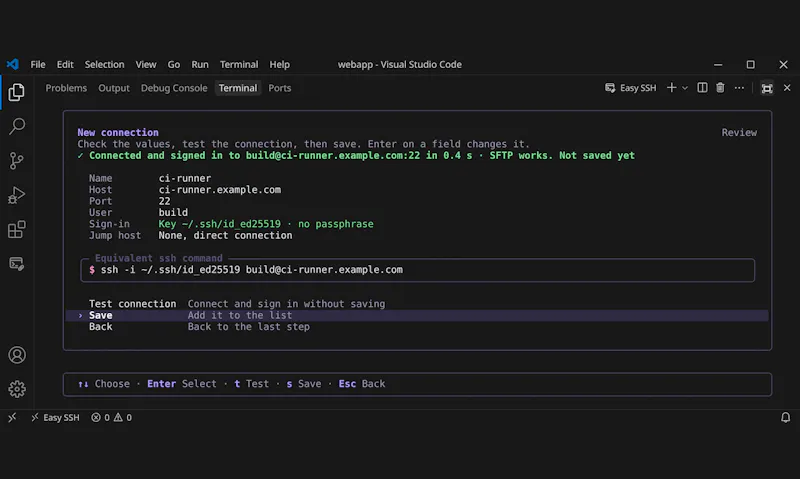
Task: Select the Terminal panel tab
Action: click(238, 88)
